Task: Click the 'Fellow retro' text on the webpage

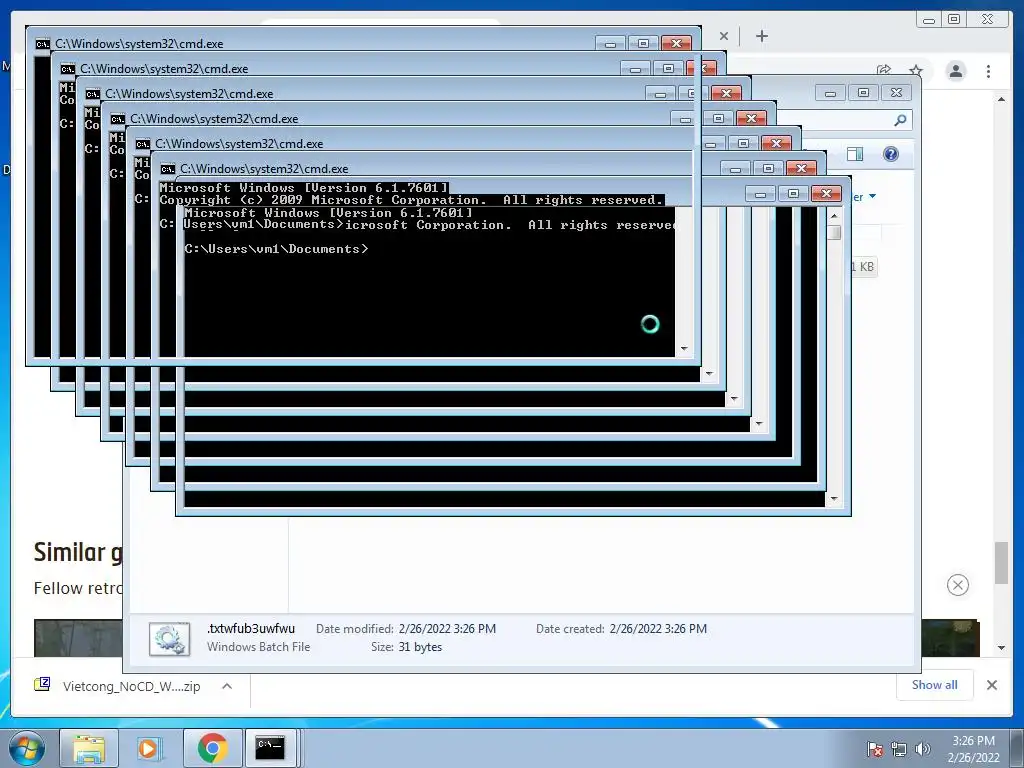Action: (x=78, y=588)
